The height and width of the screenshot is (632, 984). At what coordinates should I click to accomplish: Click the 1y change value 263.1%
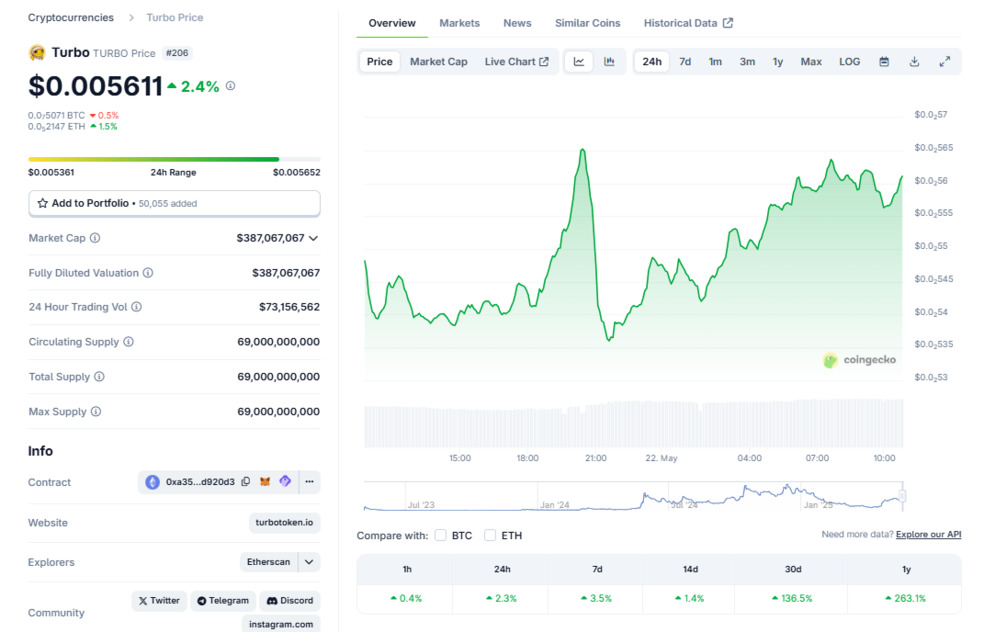point(906,598)
